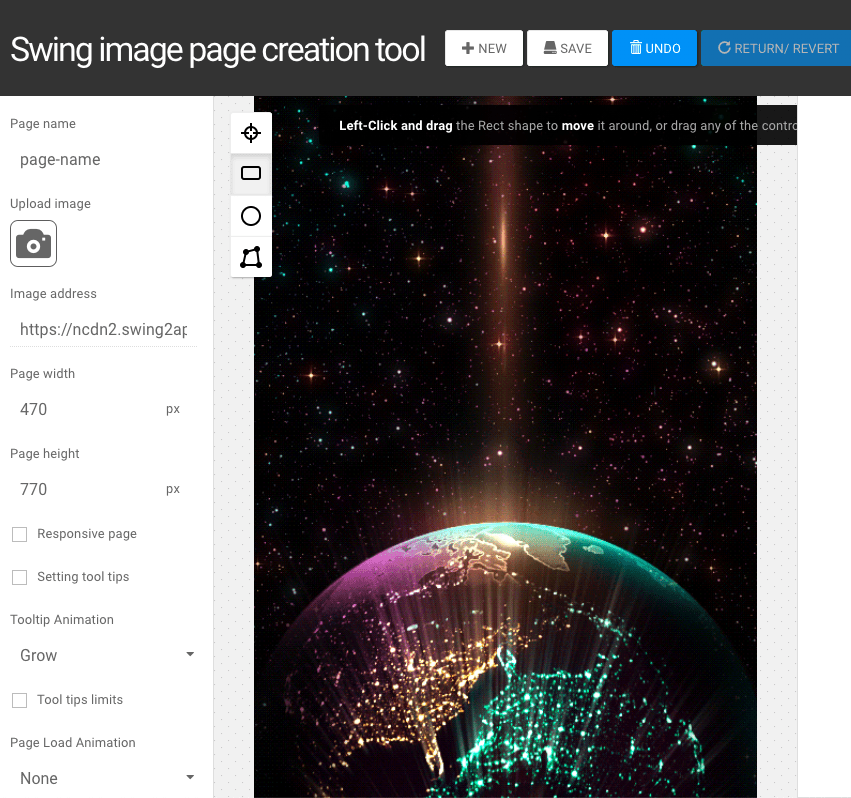Image resolution: width=851 pixels, height=798 pixels.
Task: Enable the Responsive page checkbox
Action: (x=19, y=534)
